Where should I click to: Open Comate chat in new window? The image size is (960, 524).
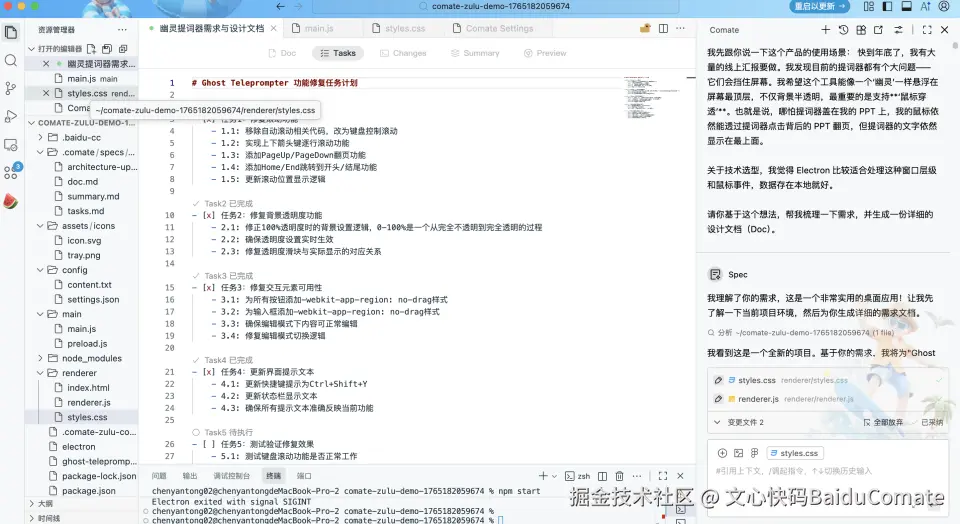point(879,29)
